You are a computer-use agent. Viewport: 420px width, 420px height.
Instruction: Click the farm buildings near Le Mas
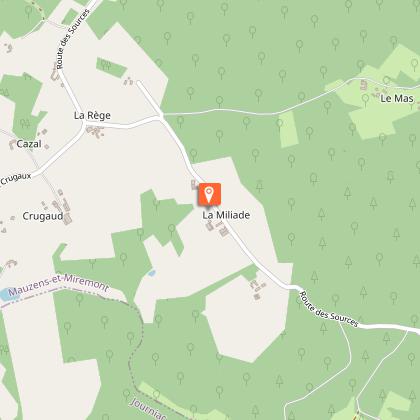click(x=373, y=88)
